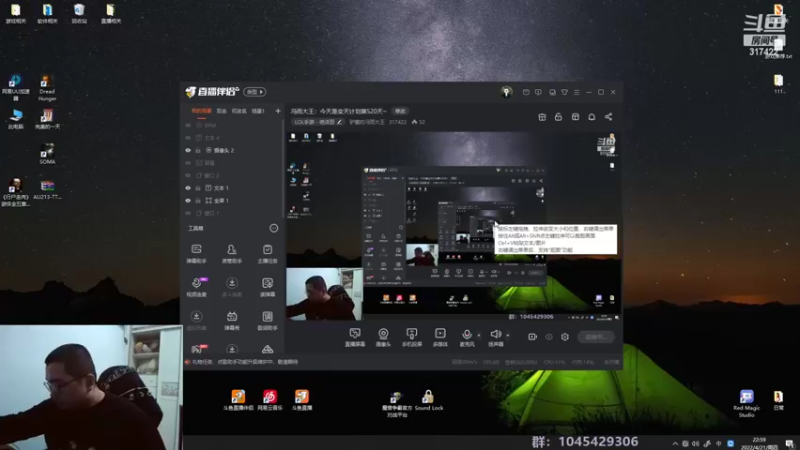Open the hamburger menu in title bar
Viewport: 800px width, 450px height.
pos(577,92)
